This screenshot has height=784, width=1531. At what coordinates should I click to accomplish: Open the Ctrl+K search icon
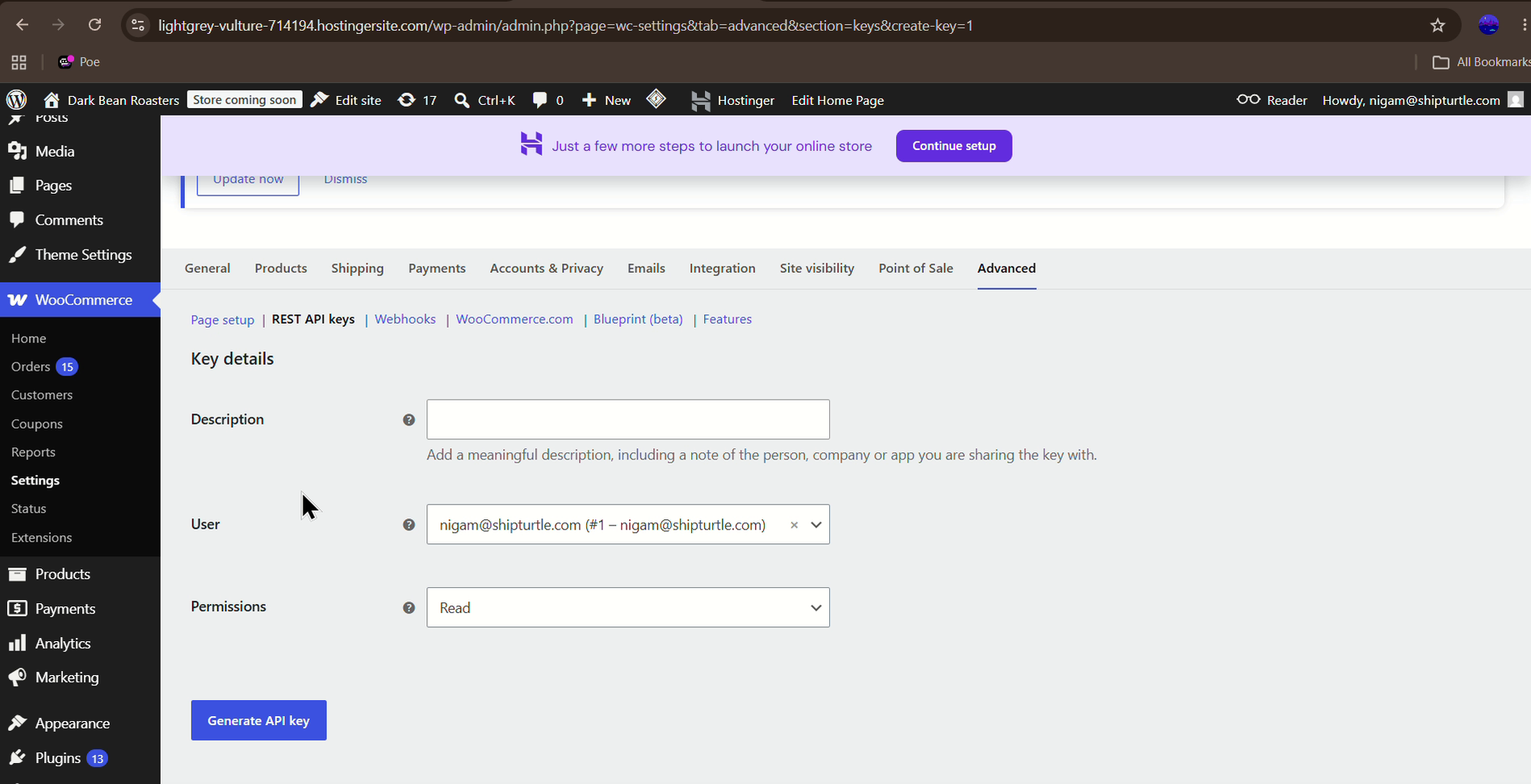484,100
